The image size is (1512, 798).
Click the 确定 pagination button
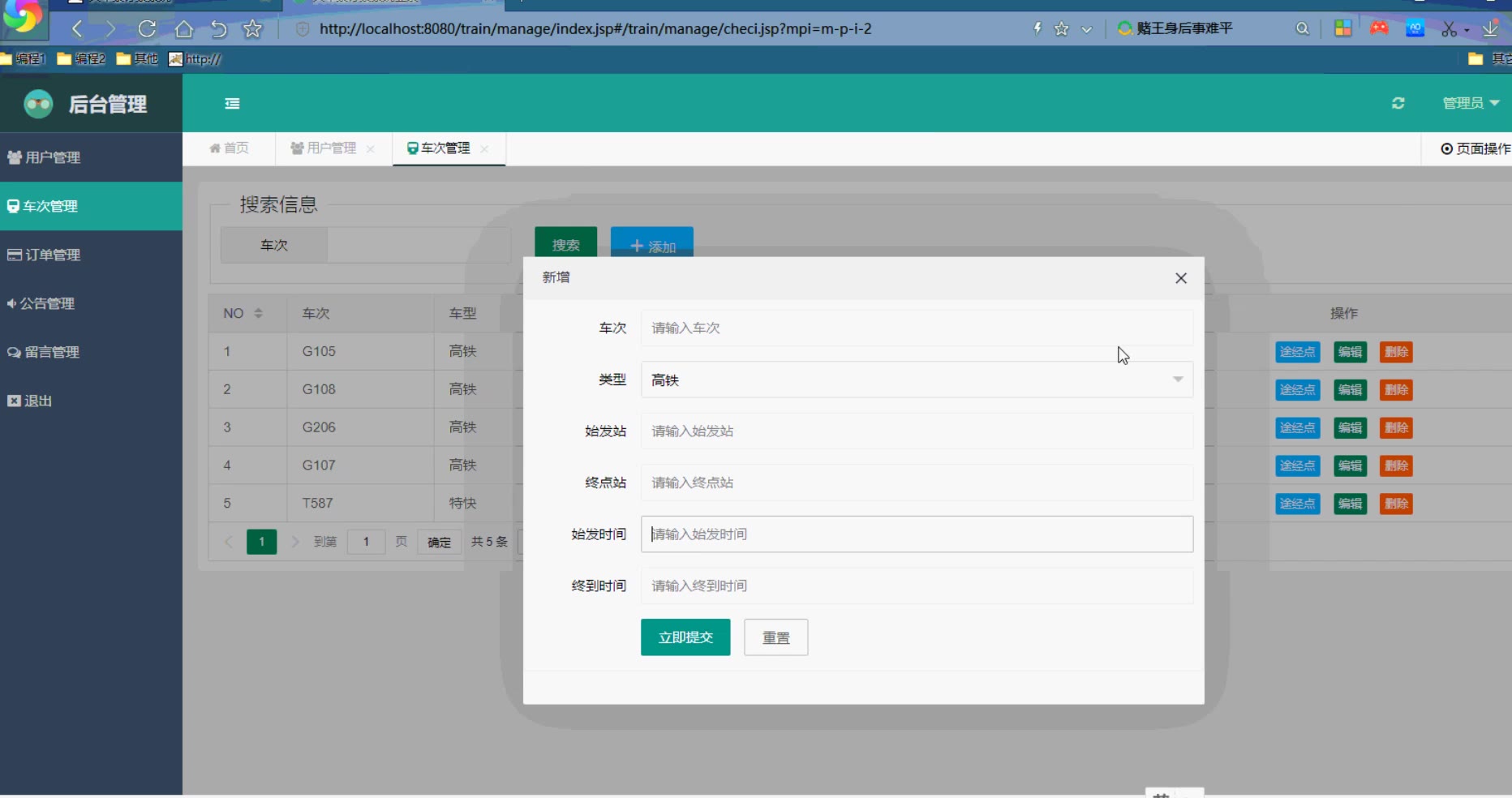click(439, 542)
